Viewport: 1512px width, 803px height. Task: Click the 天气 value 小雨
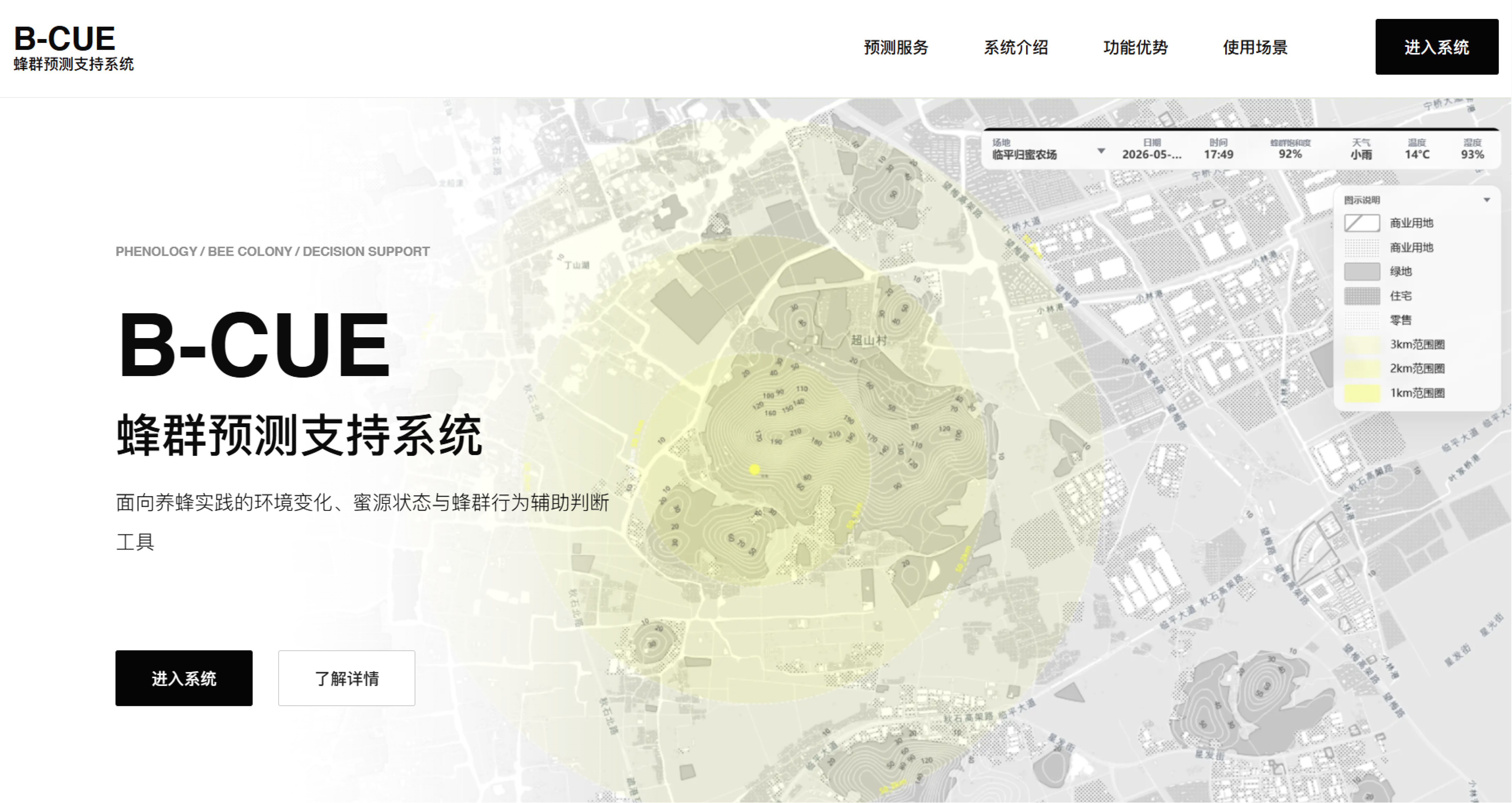click(1361, 155)
